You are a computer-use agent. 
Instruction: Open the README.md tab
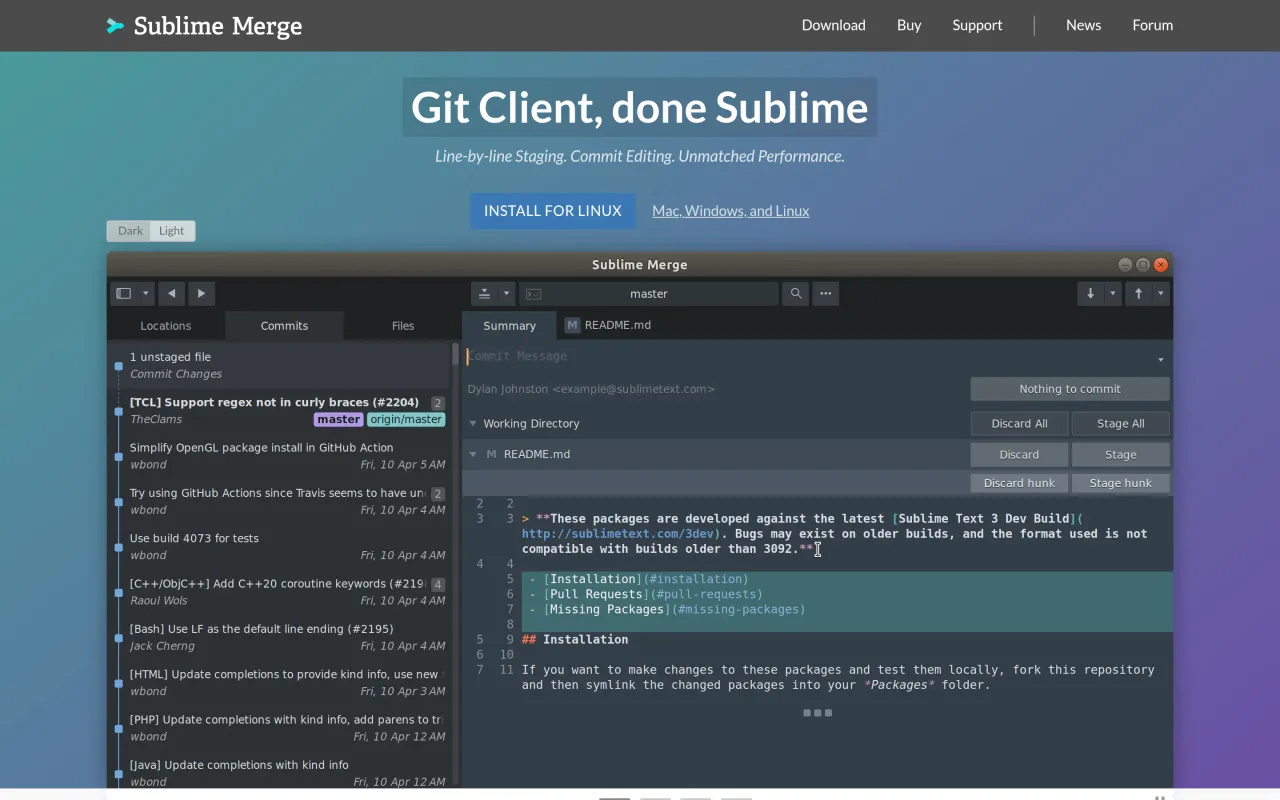pyautogui.click(x=608, y=325)
